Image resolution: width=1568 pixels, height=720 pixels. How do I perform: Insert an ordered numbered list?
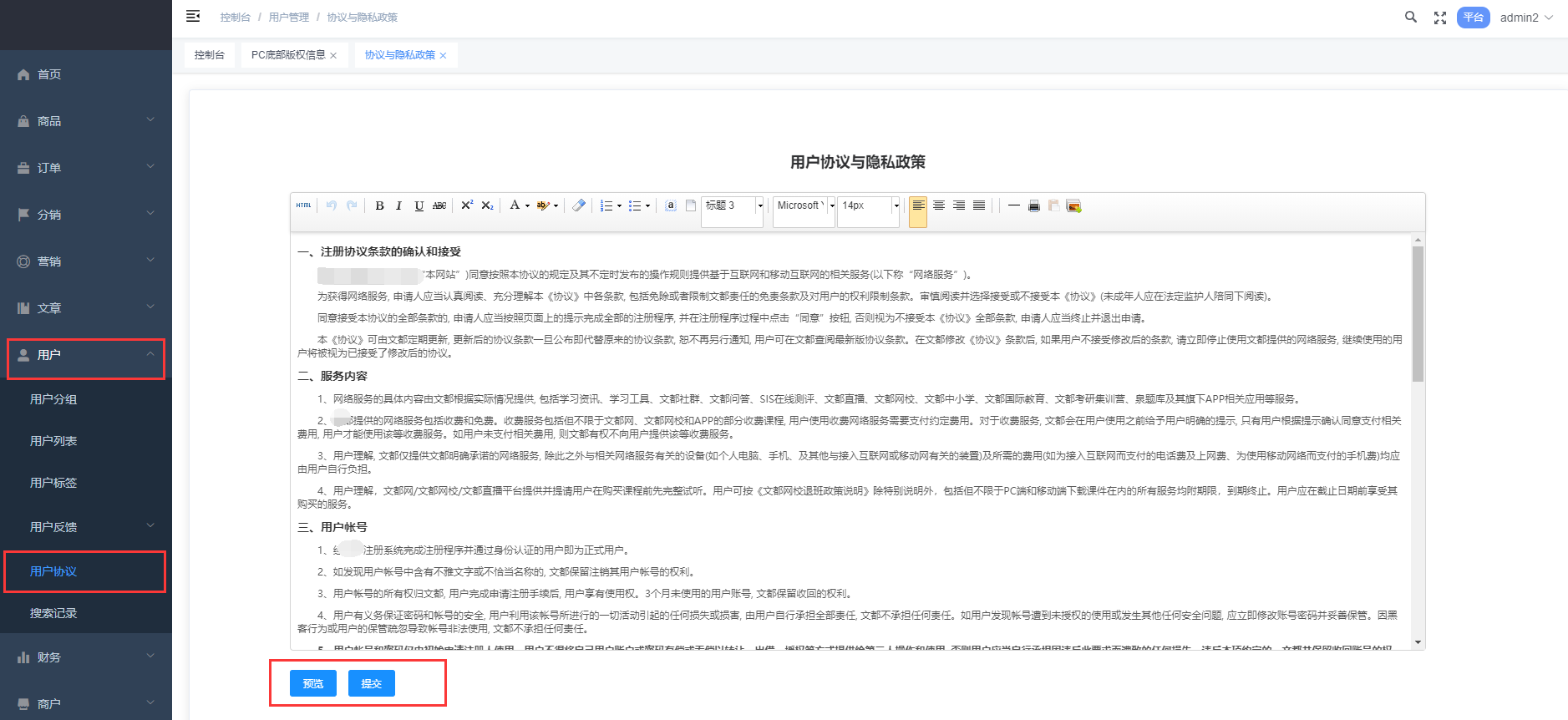pyautogui.click(x=606, y=205)
